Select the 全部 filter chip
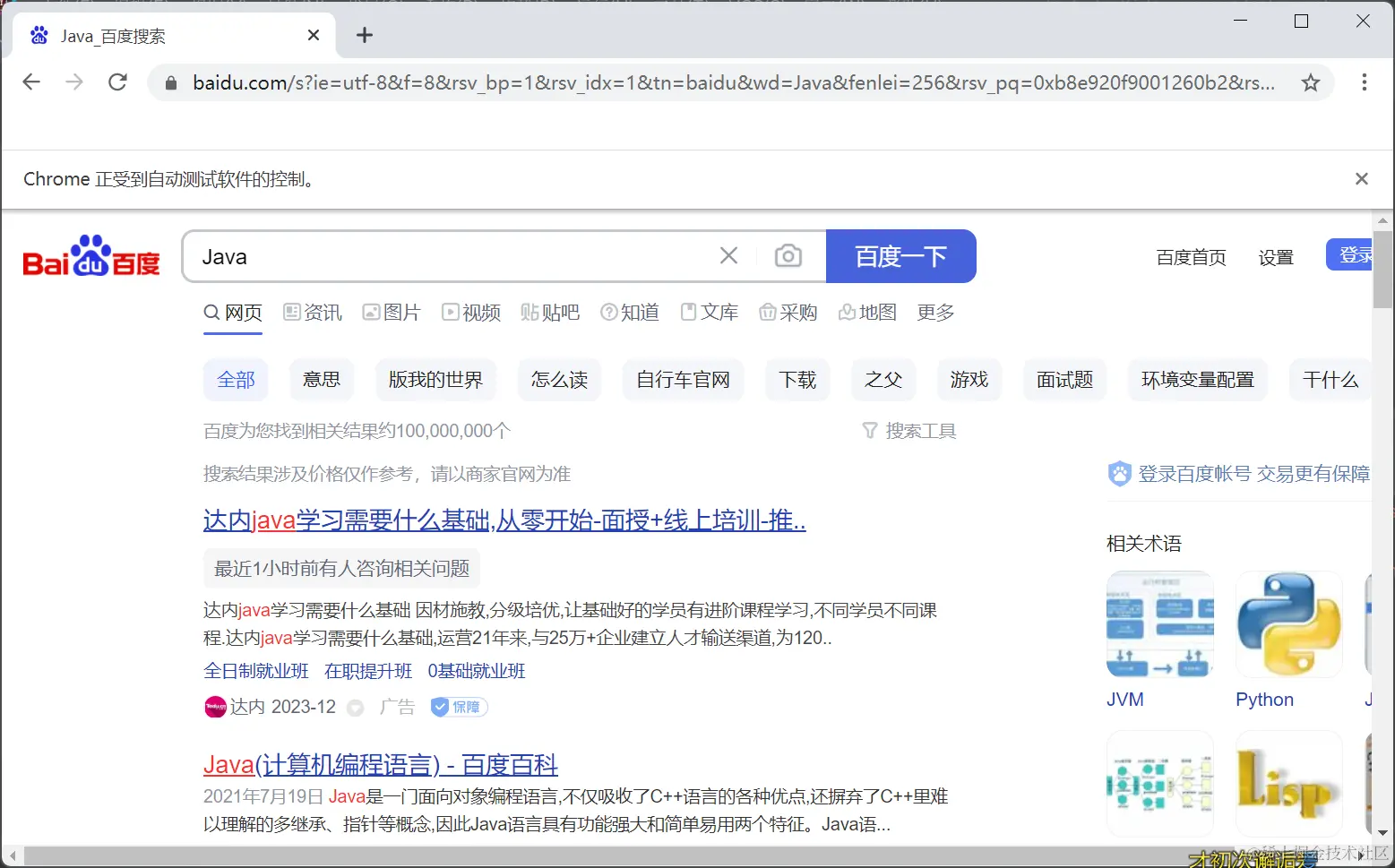This screenshot has width=1395, height=868. point(237,380)
